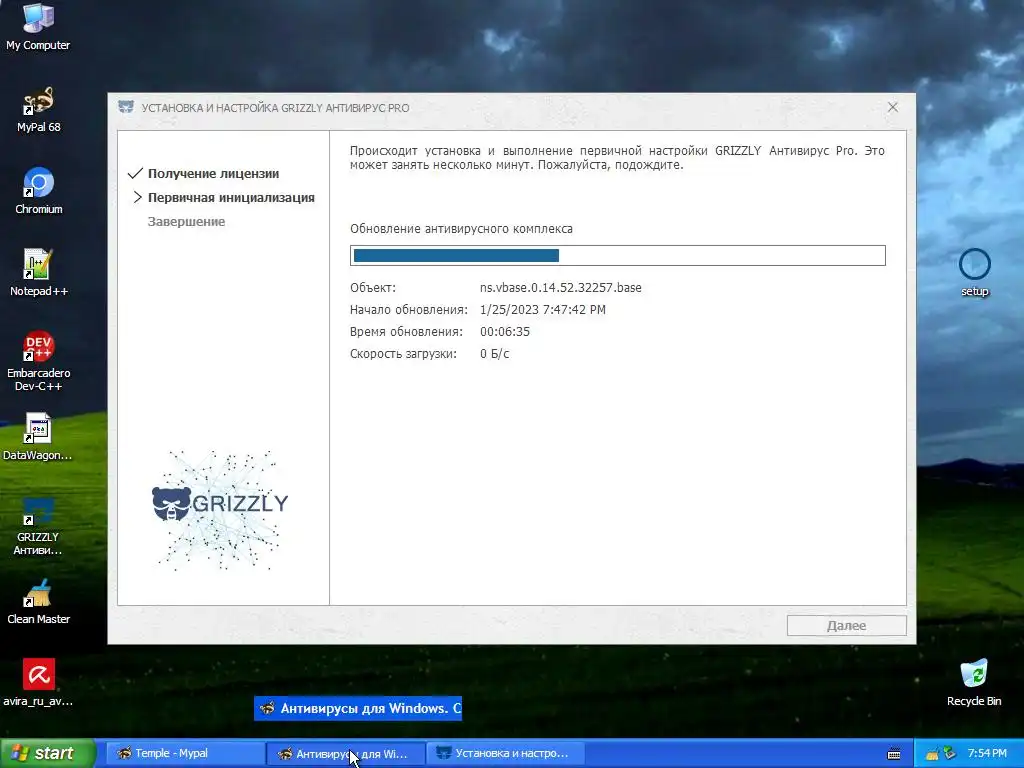Click keyboard icon in taskbar
The height and width of the screenshot is (768, 1024).
(894, 754)
